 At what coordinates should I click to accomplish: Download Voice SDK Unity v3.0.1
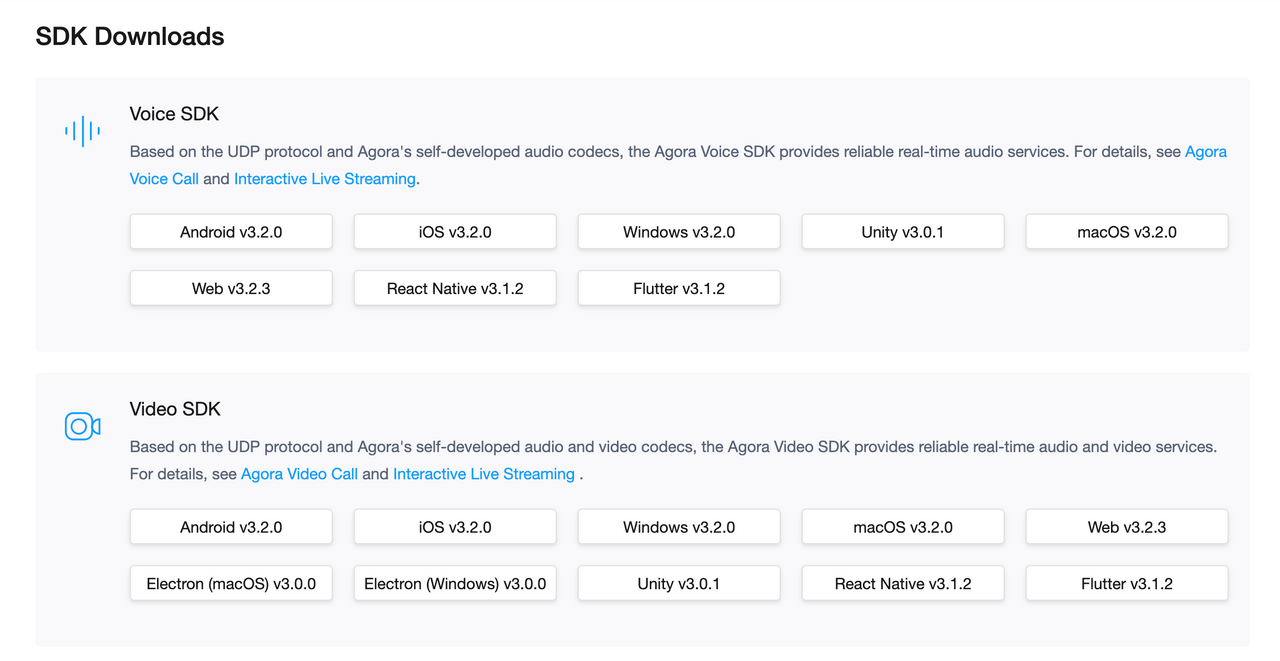coord(903,232)
